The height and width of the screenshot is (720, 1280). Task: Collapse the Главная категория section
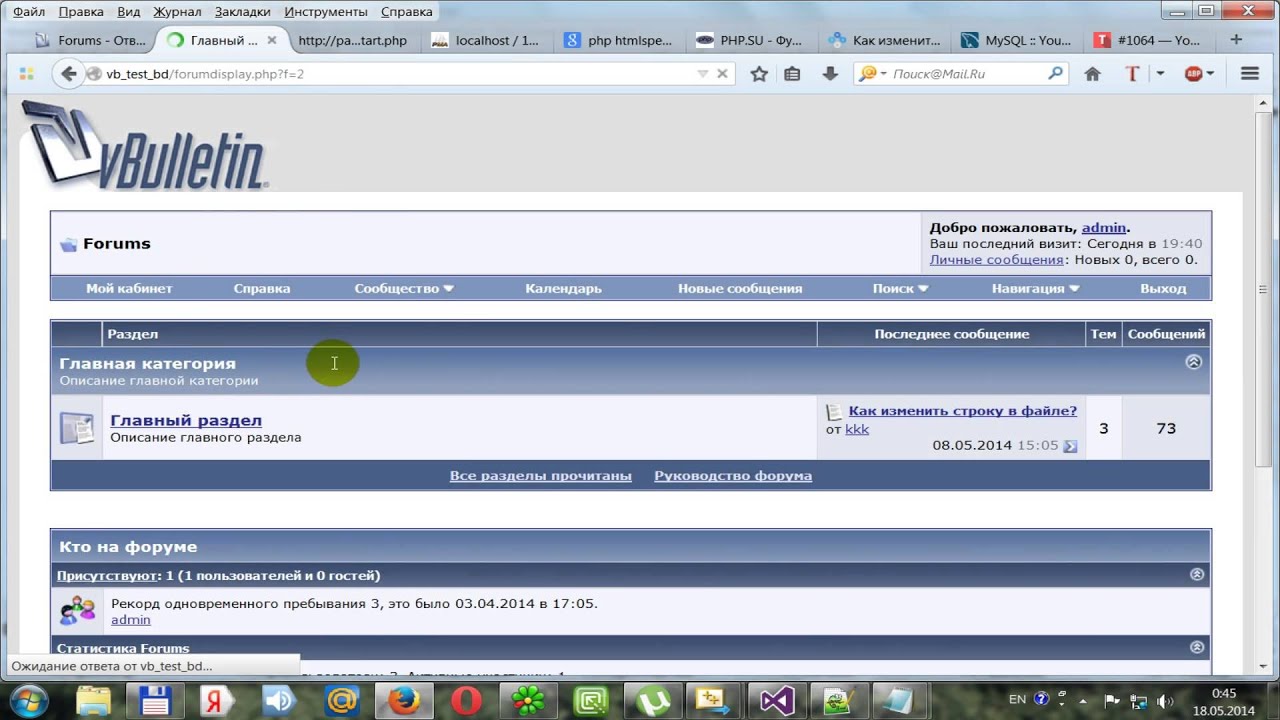pyautogui.click(x=1193, y=362)
